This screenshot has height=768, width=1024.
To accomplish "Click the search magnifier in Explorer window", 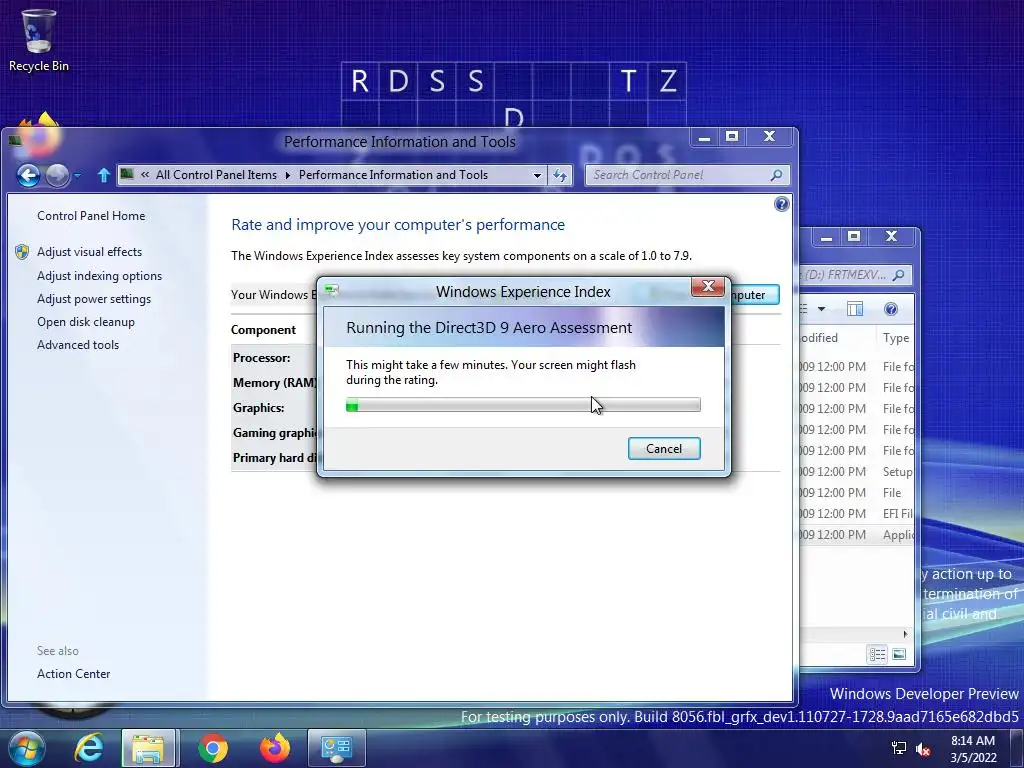I will 898,275.
